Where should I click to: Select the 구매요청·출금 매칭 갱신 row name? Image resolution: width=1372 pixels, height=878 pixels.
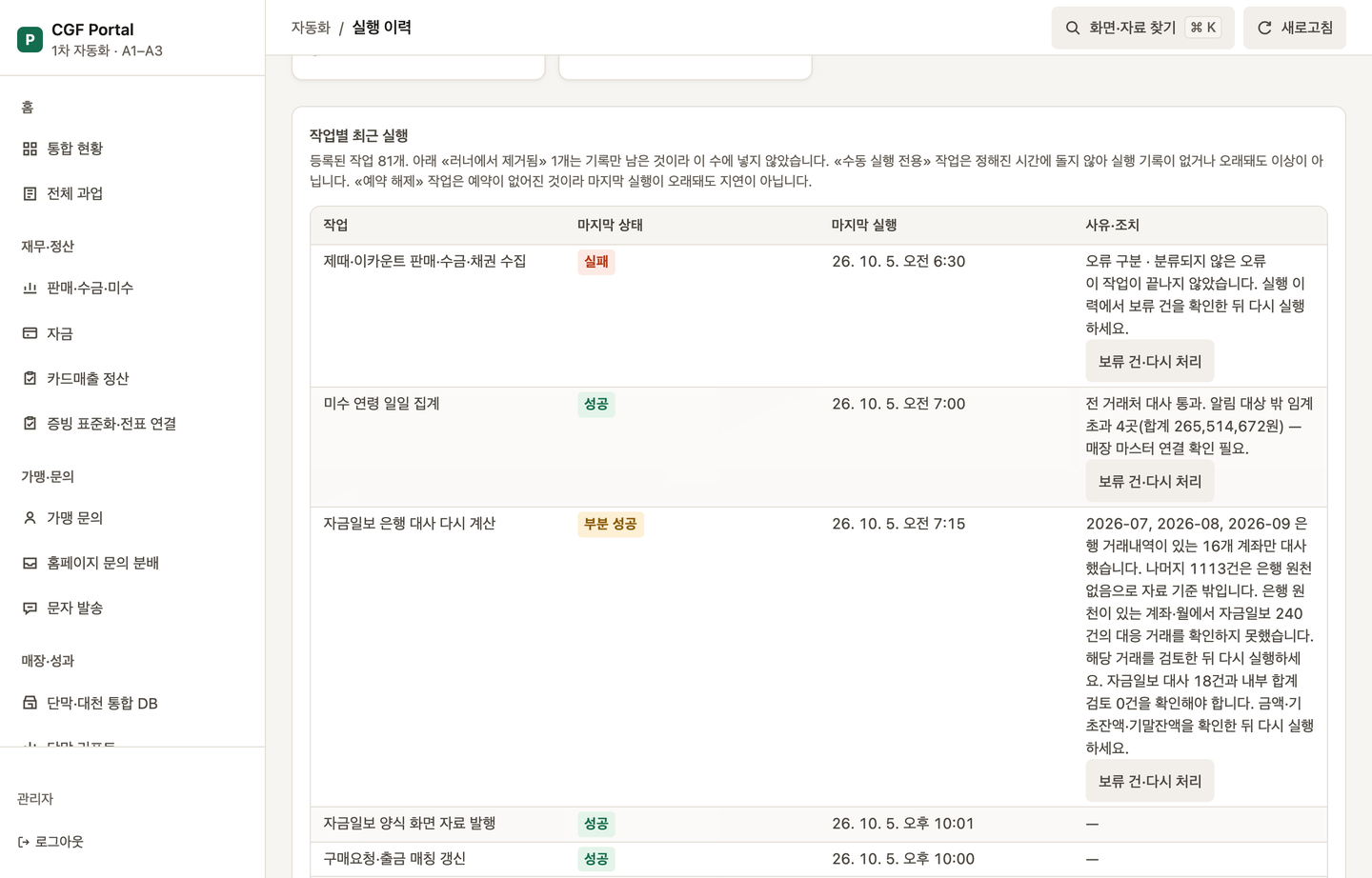point(394,859)
